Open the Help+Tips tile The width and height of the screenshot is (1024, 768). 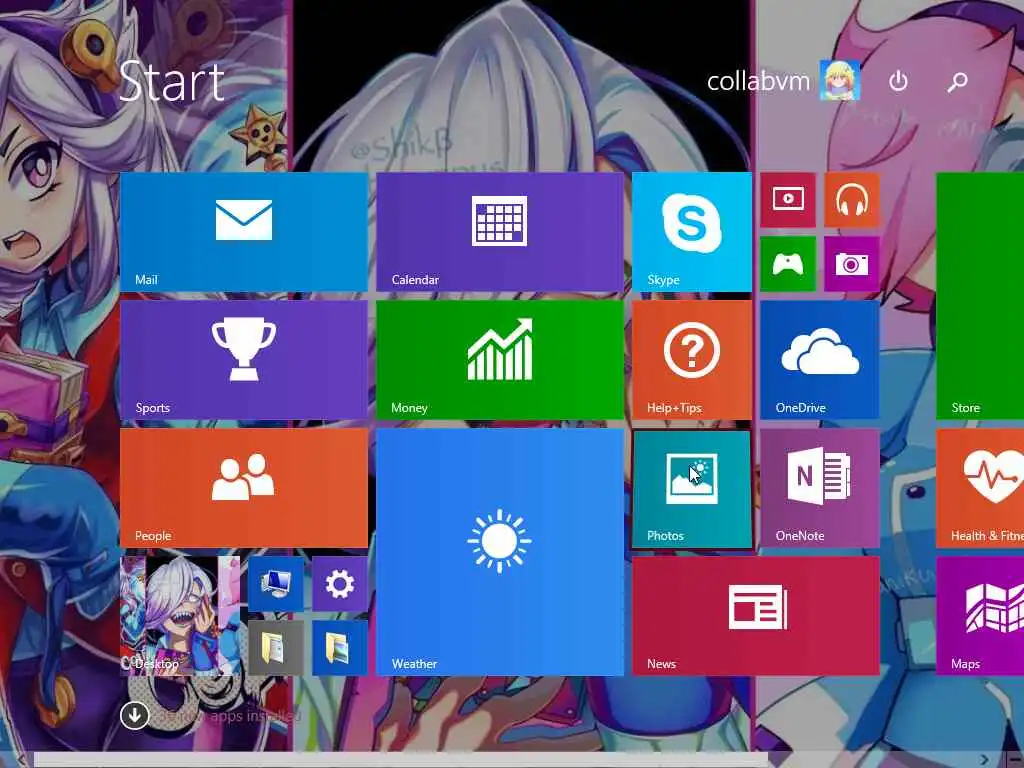(692, 360)
